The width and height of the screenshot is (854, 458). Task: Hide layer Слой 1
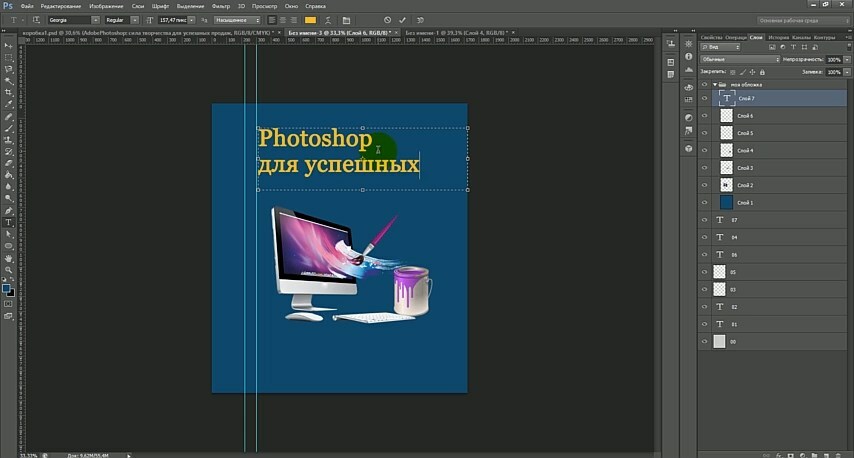tap(704, 203)
